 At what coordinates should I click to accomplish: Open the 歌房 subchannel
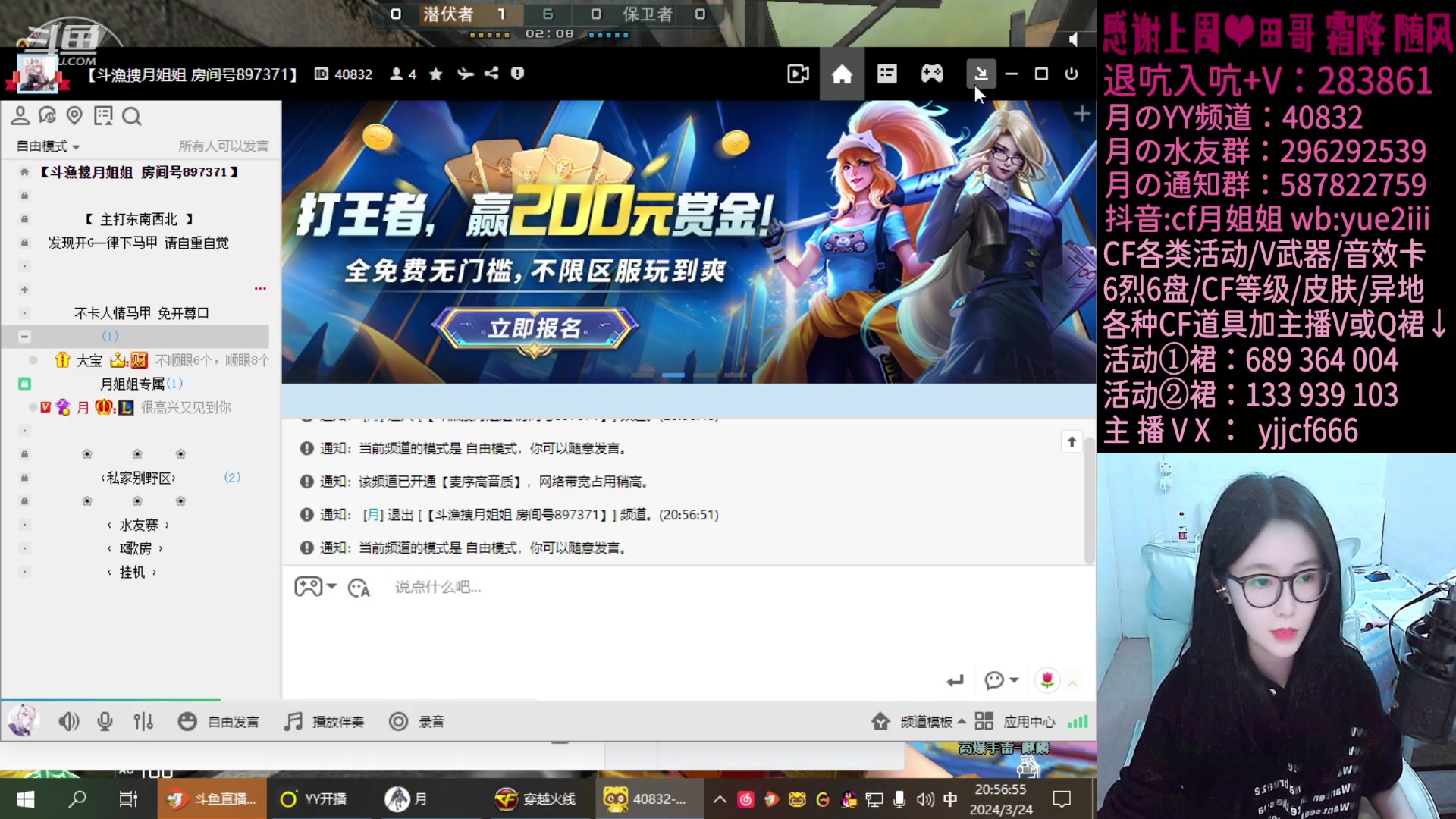pos(136,548)
